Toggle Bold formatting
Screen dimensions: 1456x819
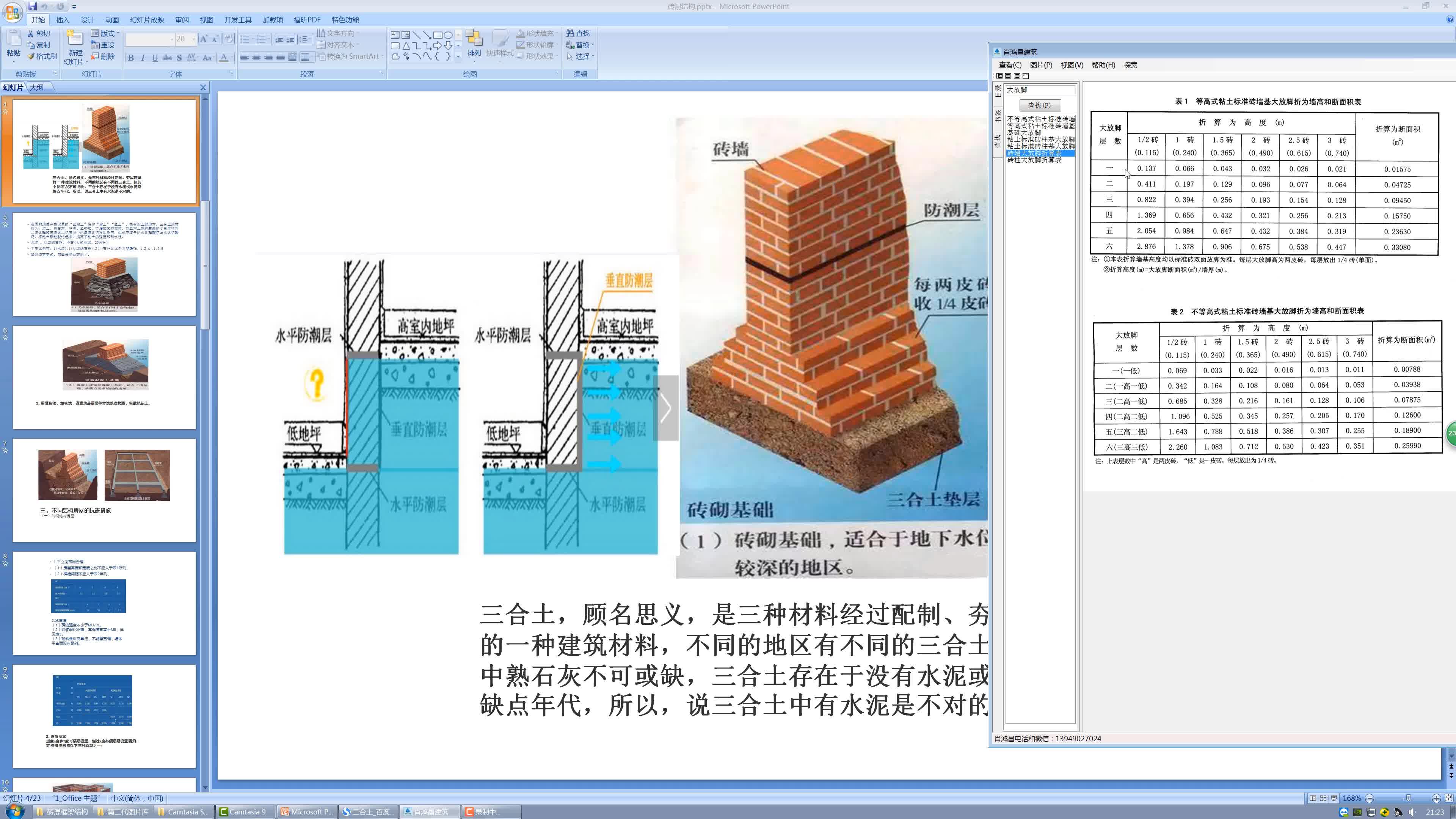131,58
